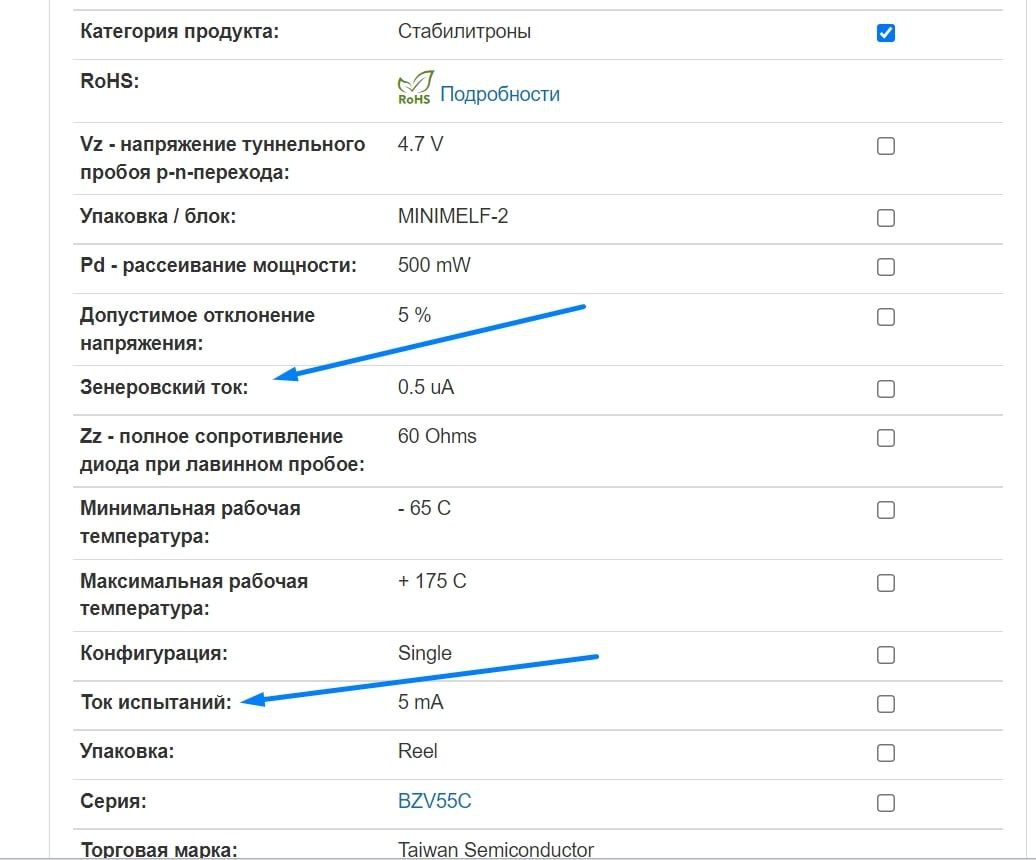Mark the minimum temperature -65 C checkbox
Screen dimensions: 1036x860
[885, 509]
